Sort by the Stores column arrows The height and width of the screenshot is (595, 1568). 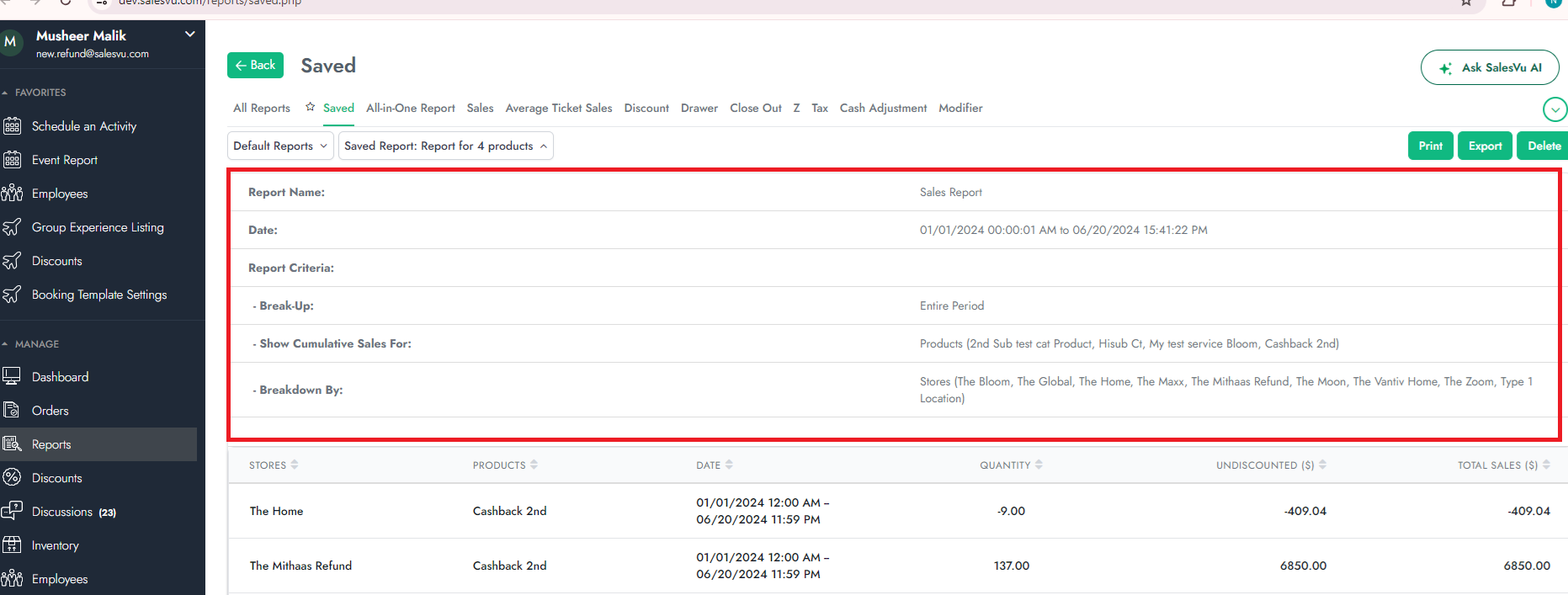tap(295, 465)
